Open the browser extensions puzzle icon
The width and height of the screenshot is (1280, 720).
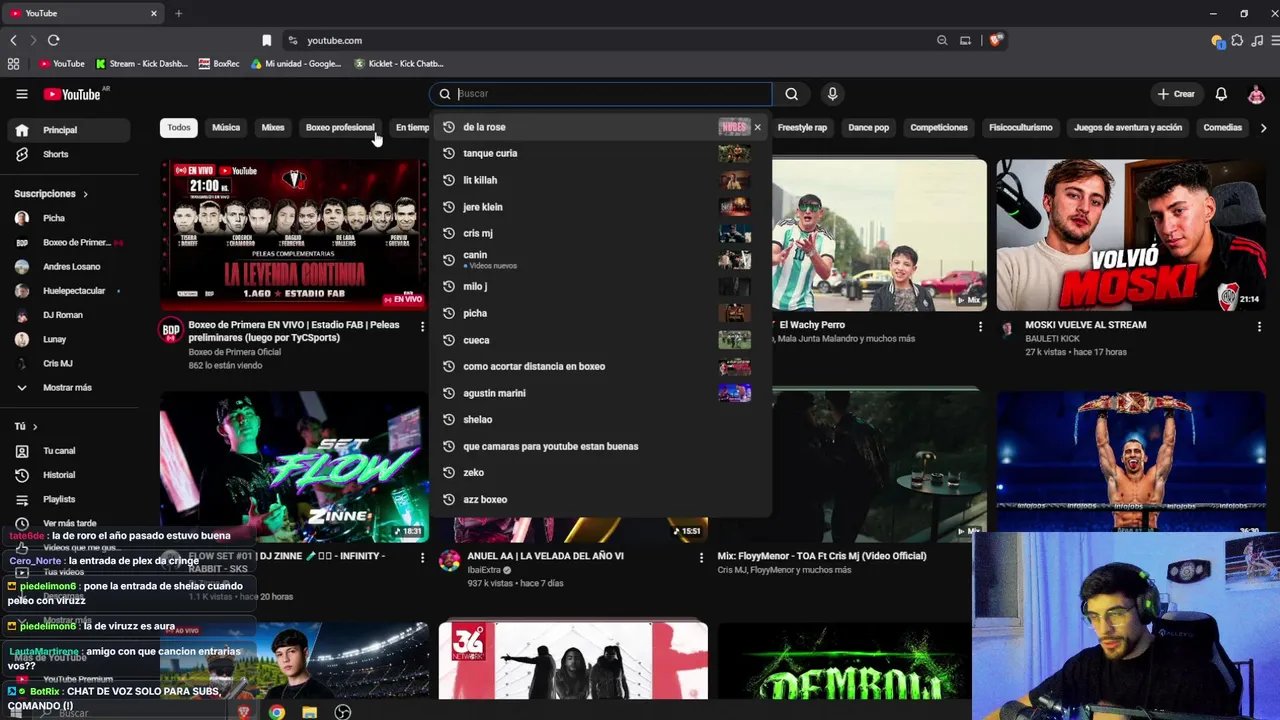click(x=1237, y=40)
